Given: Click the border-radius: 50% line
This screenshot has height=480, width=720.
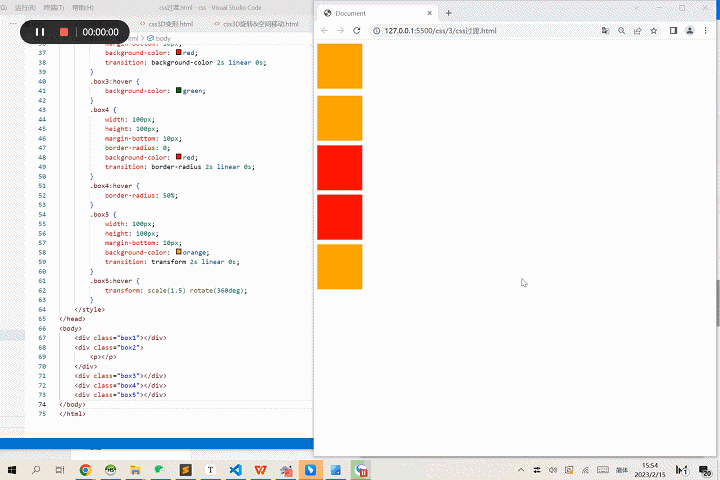Looking at the screenshot, I should pos(141,195).
